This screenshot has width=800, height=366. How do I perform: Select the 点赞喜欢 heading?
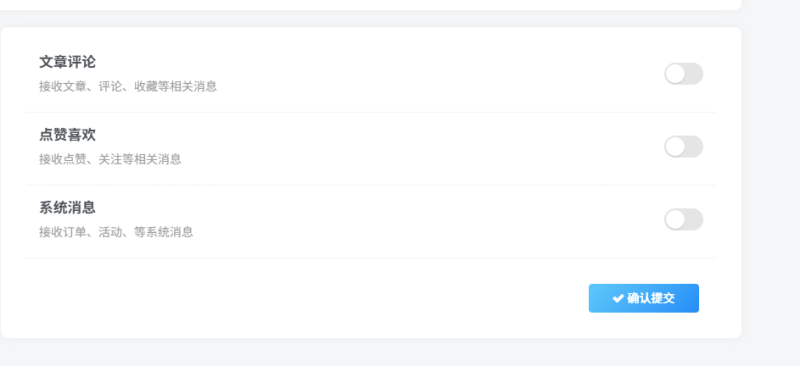click(x=67, y=135)
